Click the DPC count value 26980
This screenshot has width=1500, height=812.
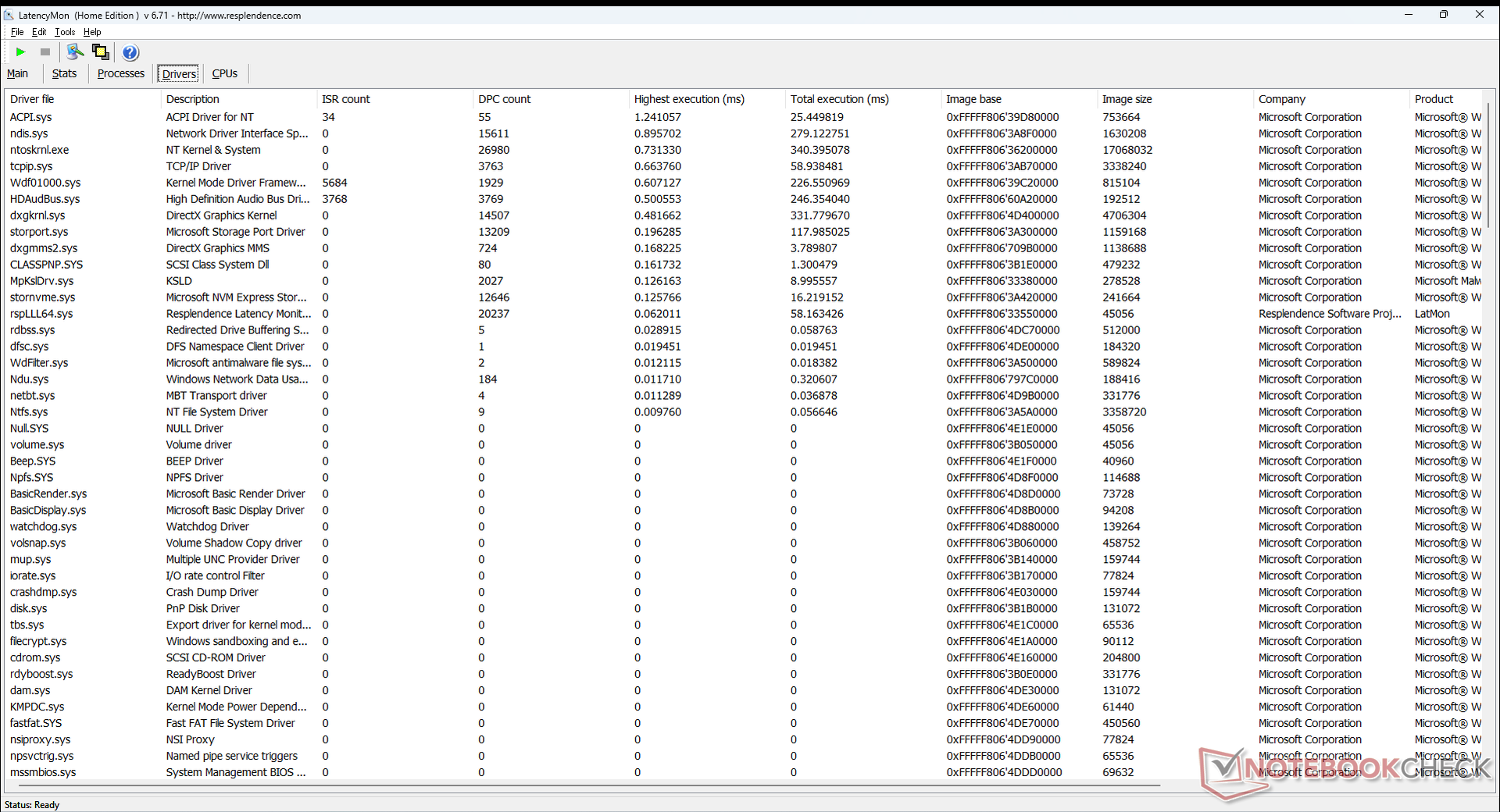[x=494, y=150]
